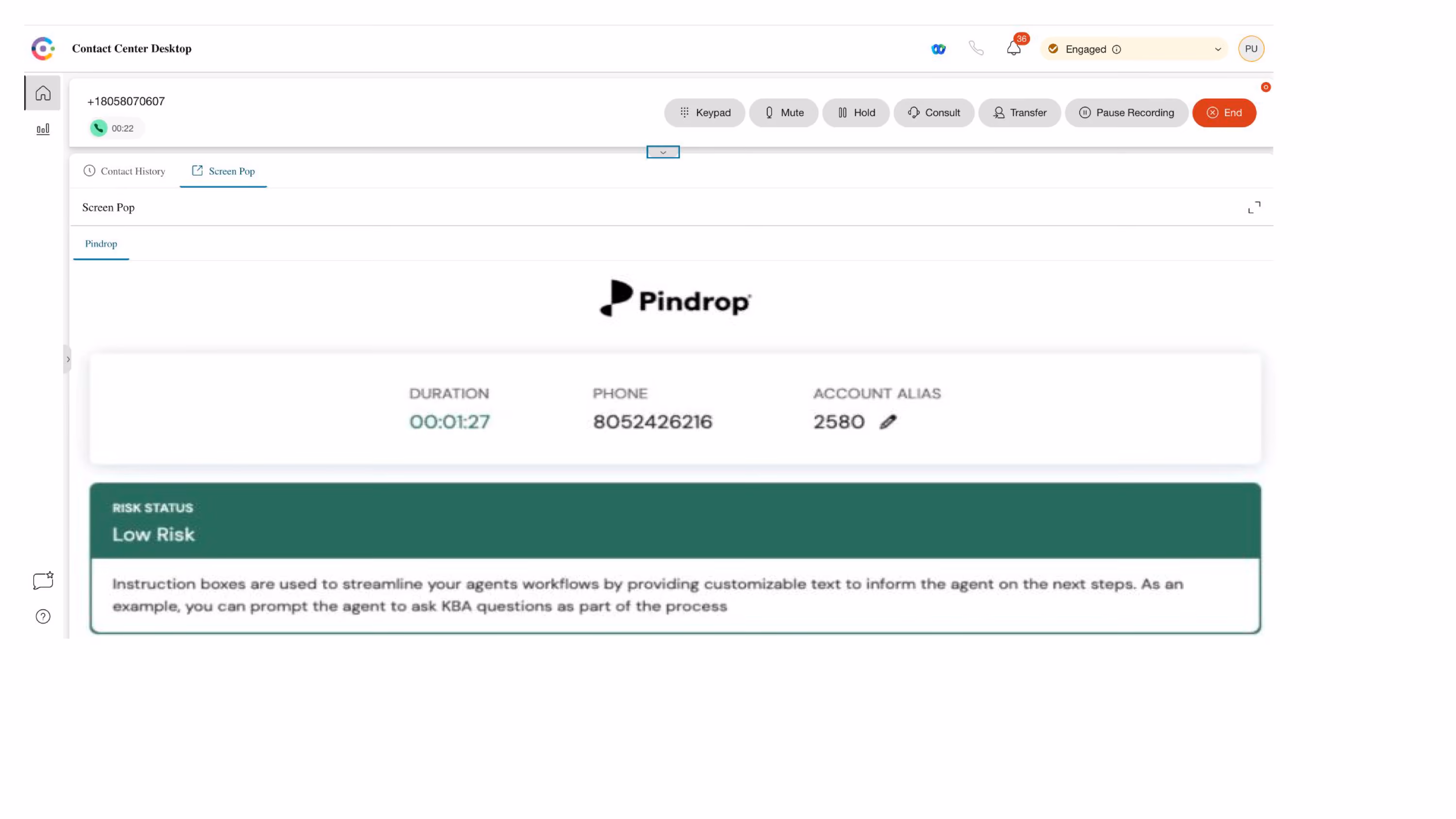The image size is (1456, 819).
Task: Click the PU user avatar
Action: (1251, 49)
